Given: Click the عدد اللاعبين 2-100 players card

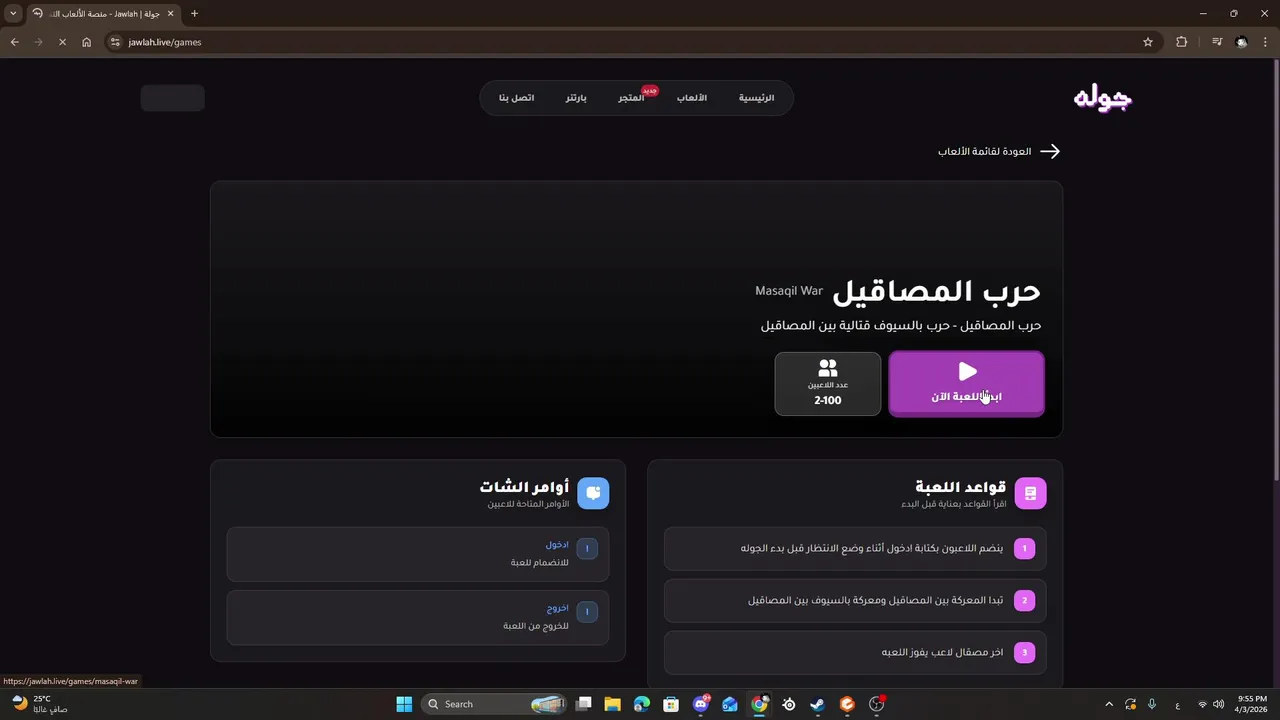Looking at the screenshot, I should tap(828, 383).
